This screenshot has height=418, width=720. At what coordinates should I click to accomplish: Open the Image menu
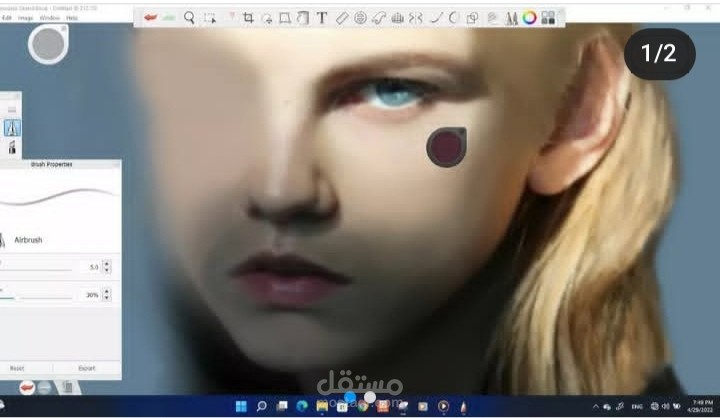point(26,18)
